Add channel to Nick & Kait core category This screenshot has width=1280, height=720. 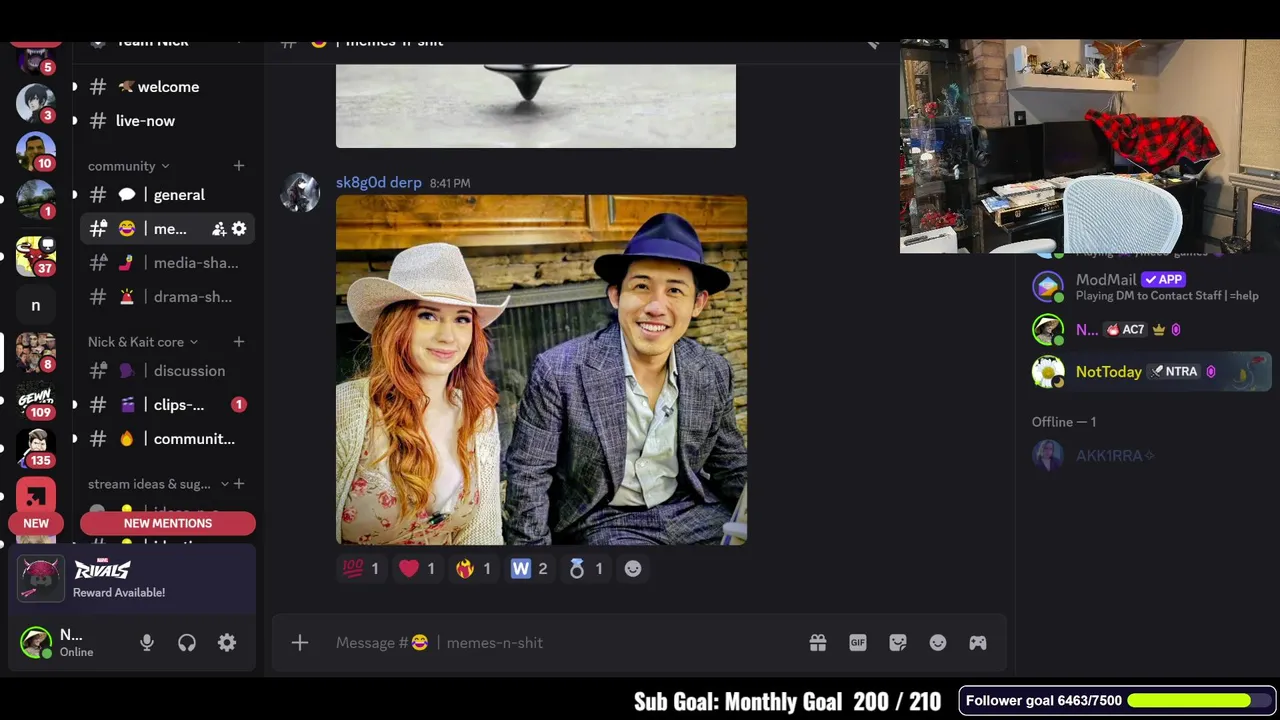[239, 342]
